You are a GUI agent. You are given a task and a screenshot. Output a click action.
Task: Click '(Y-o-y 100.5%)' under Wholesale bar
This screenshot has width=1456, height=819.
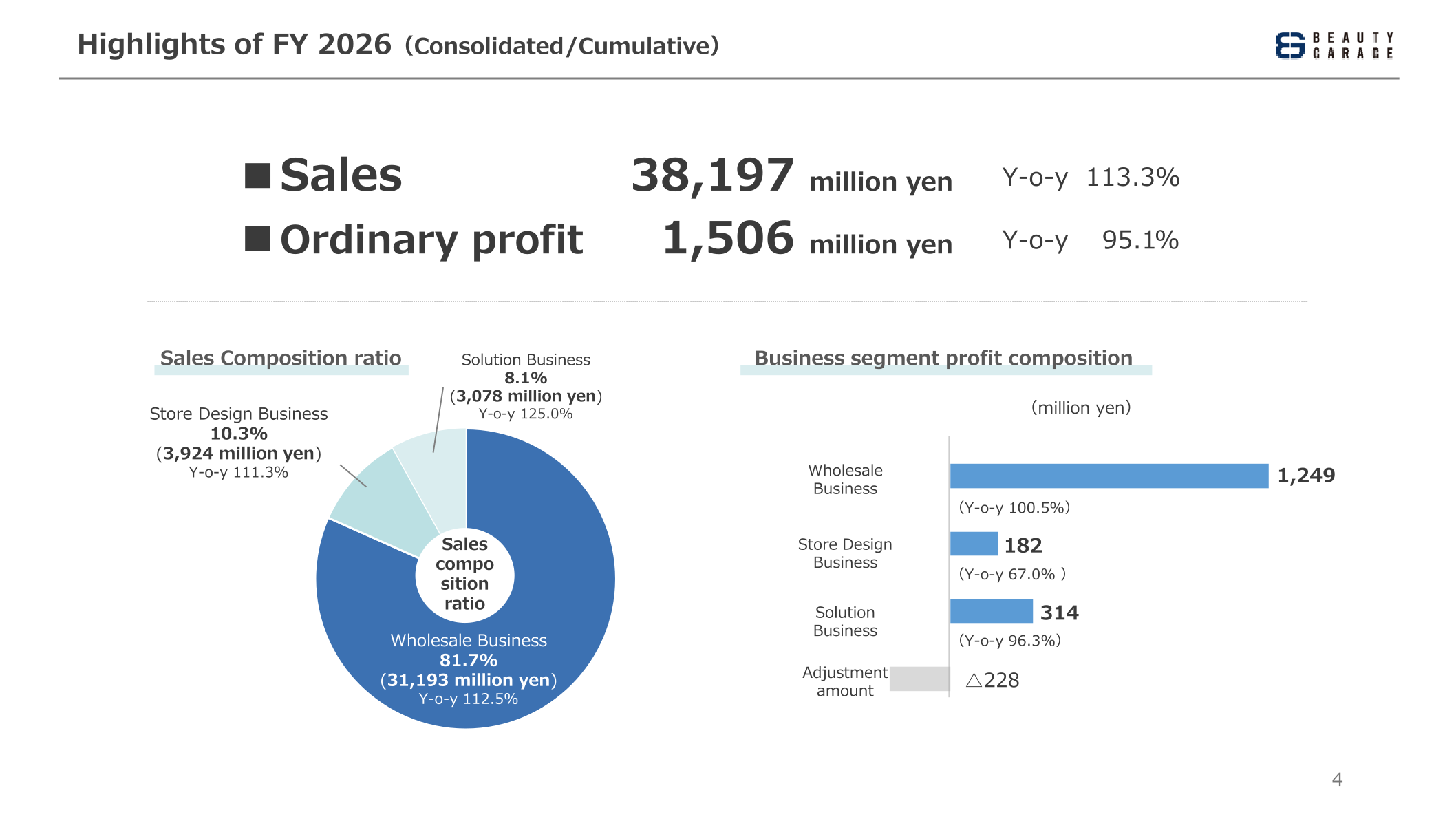pos(1014,508)
